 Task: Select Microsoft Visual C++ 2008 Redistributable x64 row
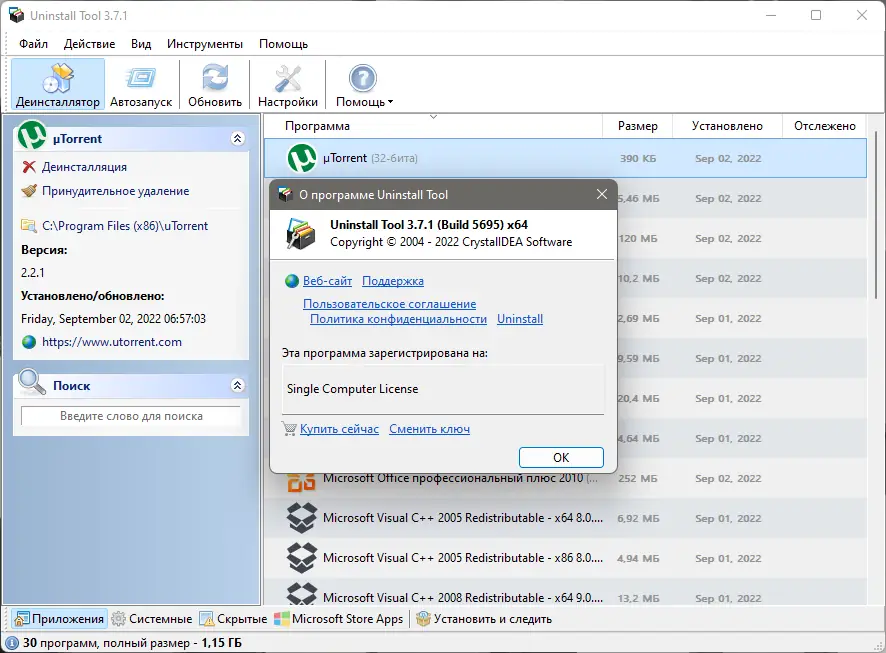(565, 592)
